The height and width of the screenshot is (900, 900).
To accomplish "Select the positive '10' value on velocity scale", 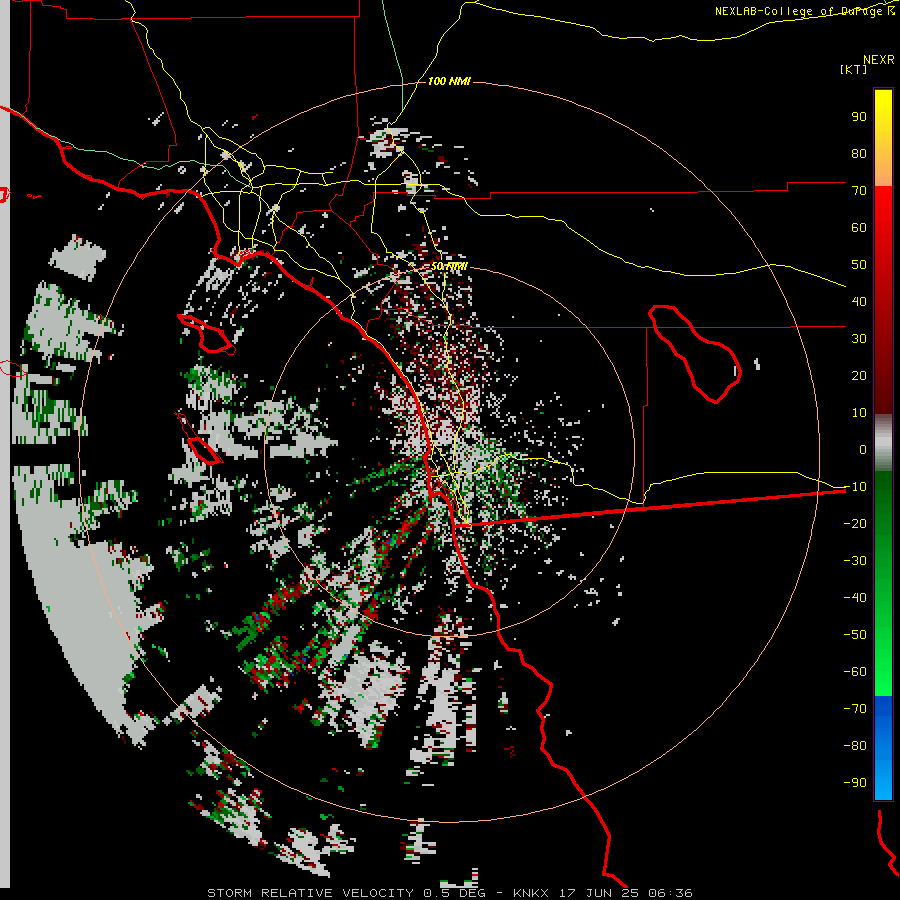I will (x=859, y=413).
